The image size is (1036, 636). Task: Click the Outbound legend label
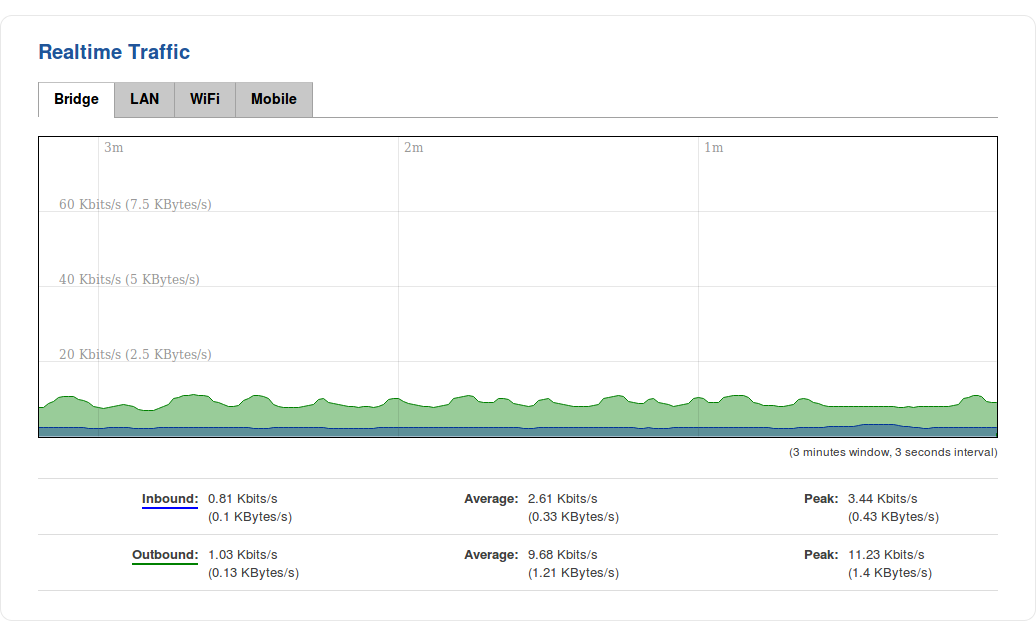click(x=165, y=555)
